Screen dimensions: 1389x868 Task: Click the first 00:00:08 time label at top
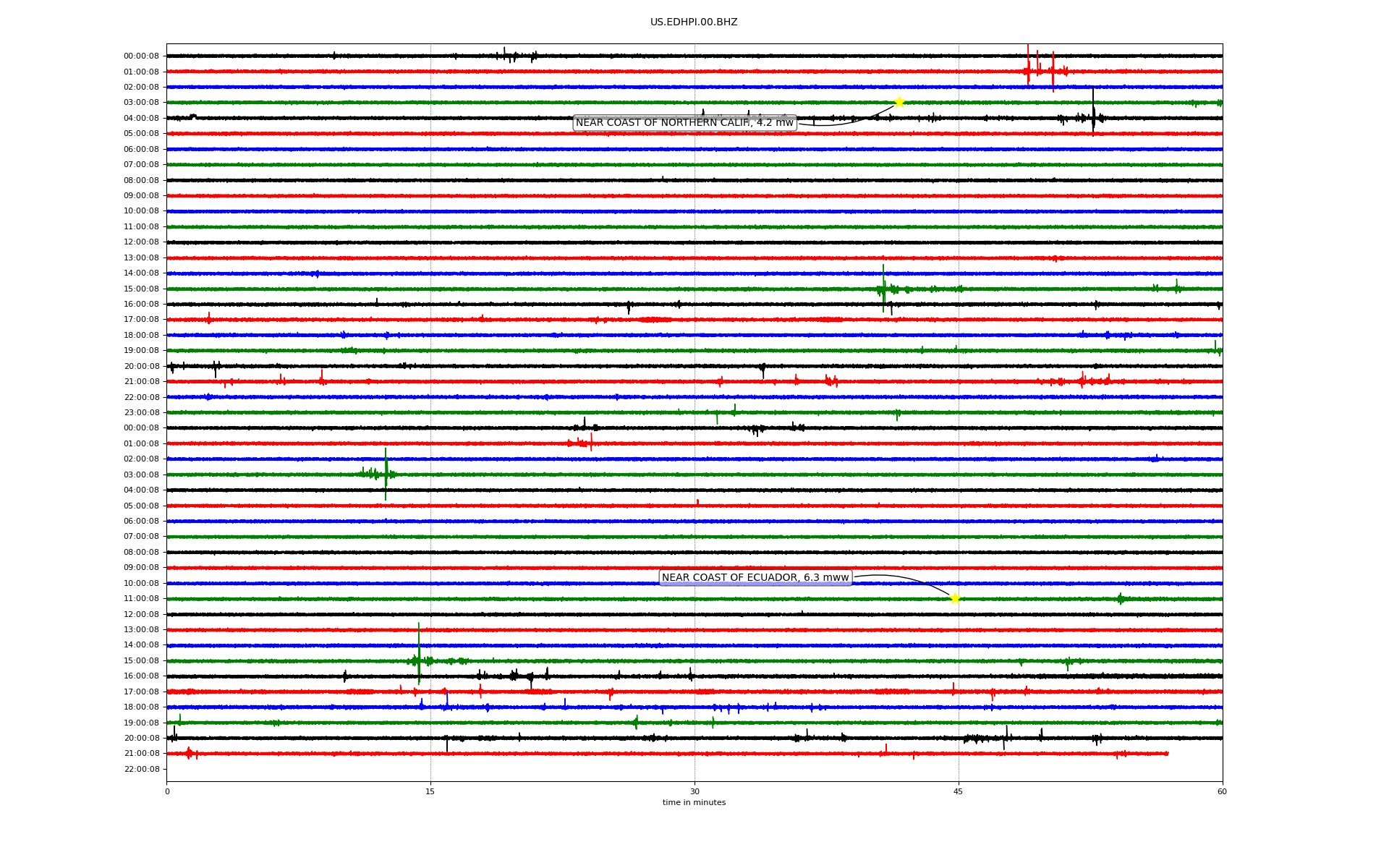[x=141, y=56]
